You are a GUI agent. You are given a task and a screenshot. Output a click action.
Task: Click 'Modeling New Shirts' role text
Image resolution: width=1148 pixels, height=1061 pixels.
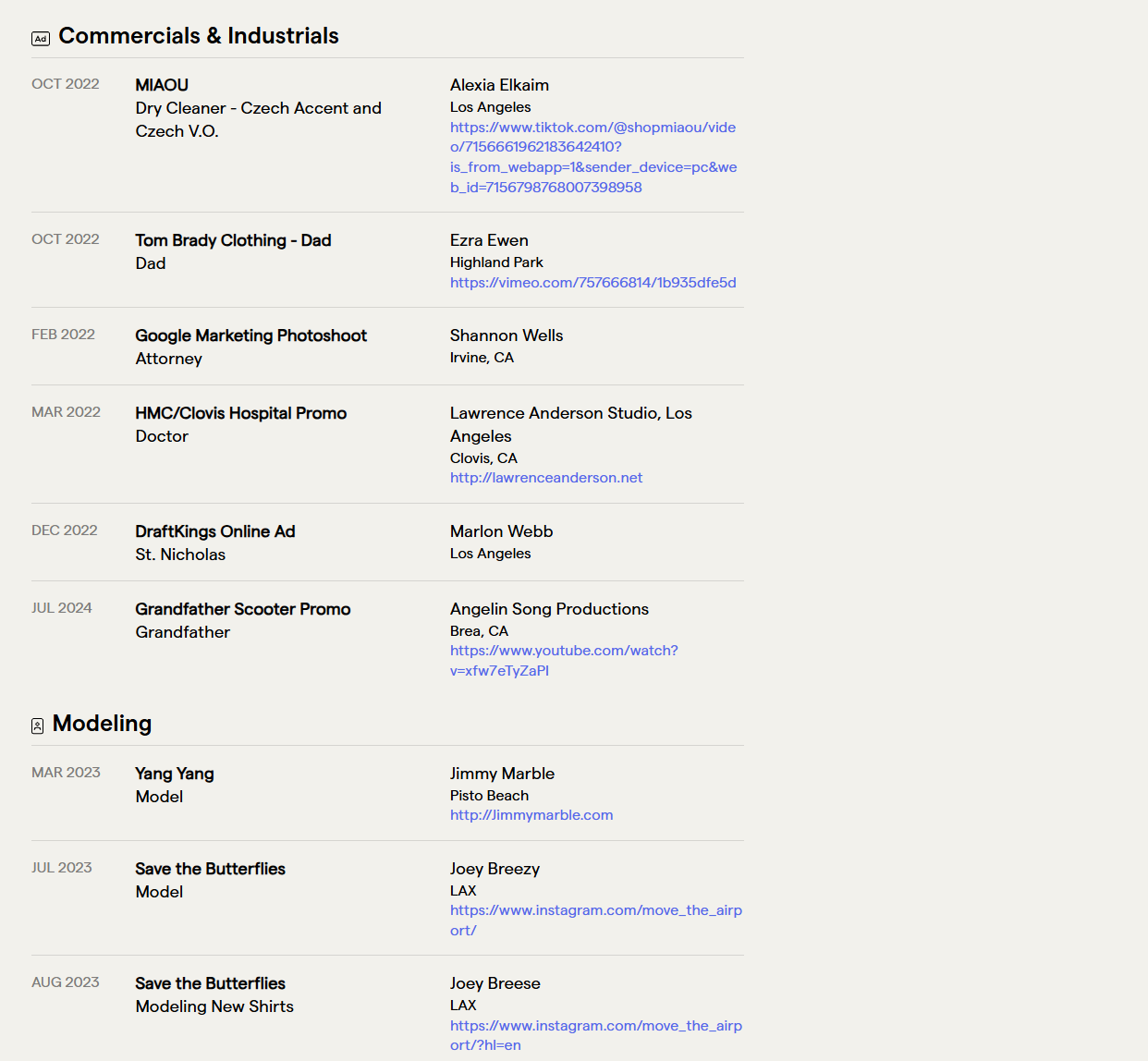click(214, 1006)
